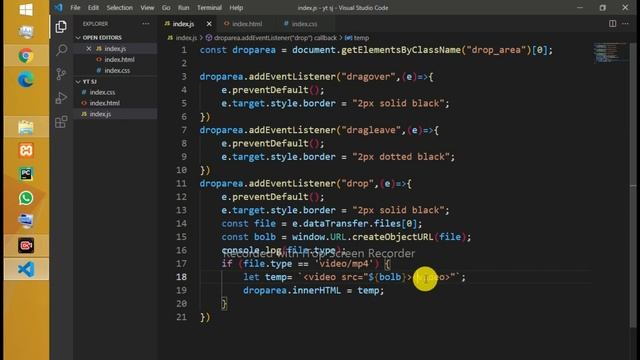This screenshot has height=360, width=640.
Task: Open the Selection menu
Action: 119,8
